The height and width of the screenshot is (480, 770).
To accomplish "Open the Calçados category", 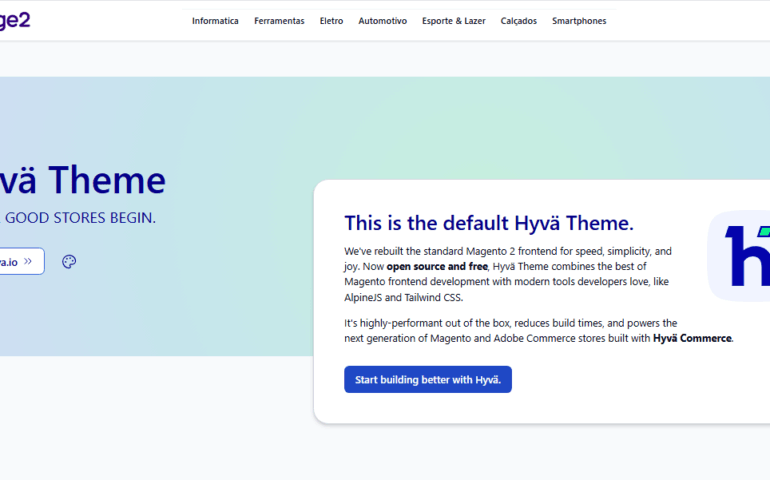I will coord(518,21).
